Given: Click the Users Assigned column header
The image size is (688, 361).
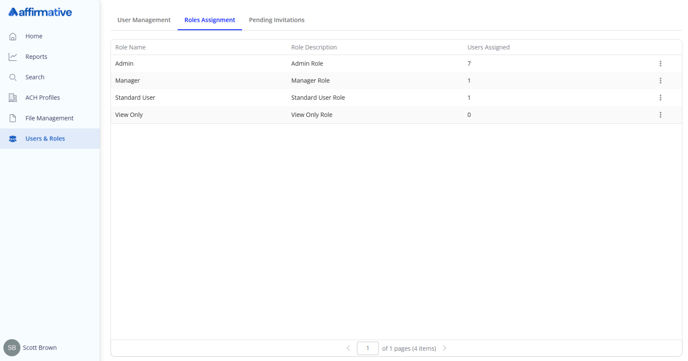Looking at the screenshot, I should [x=488, y=47].
